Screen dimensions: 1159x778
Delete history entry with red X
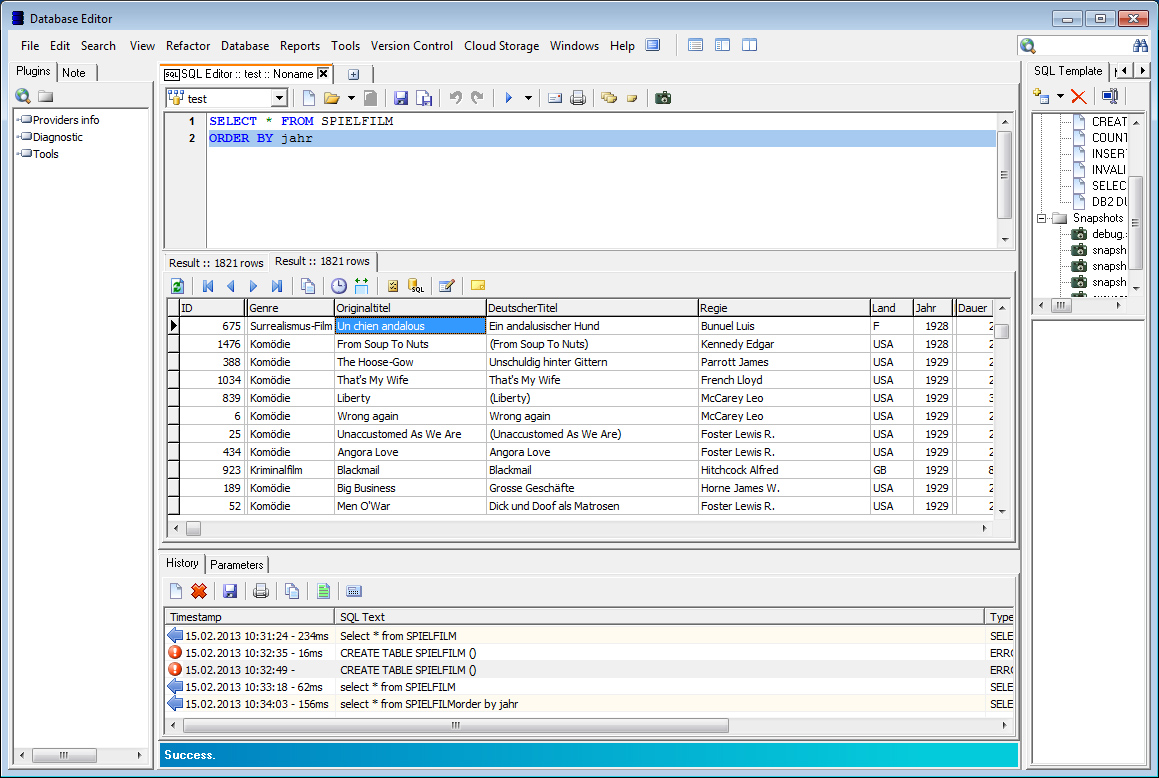pos(199,591)
